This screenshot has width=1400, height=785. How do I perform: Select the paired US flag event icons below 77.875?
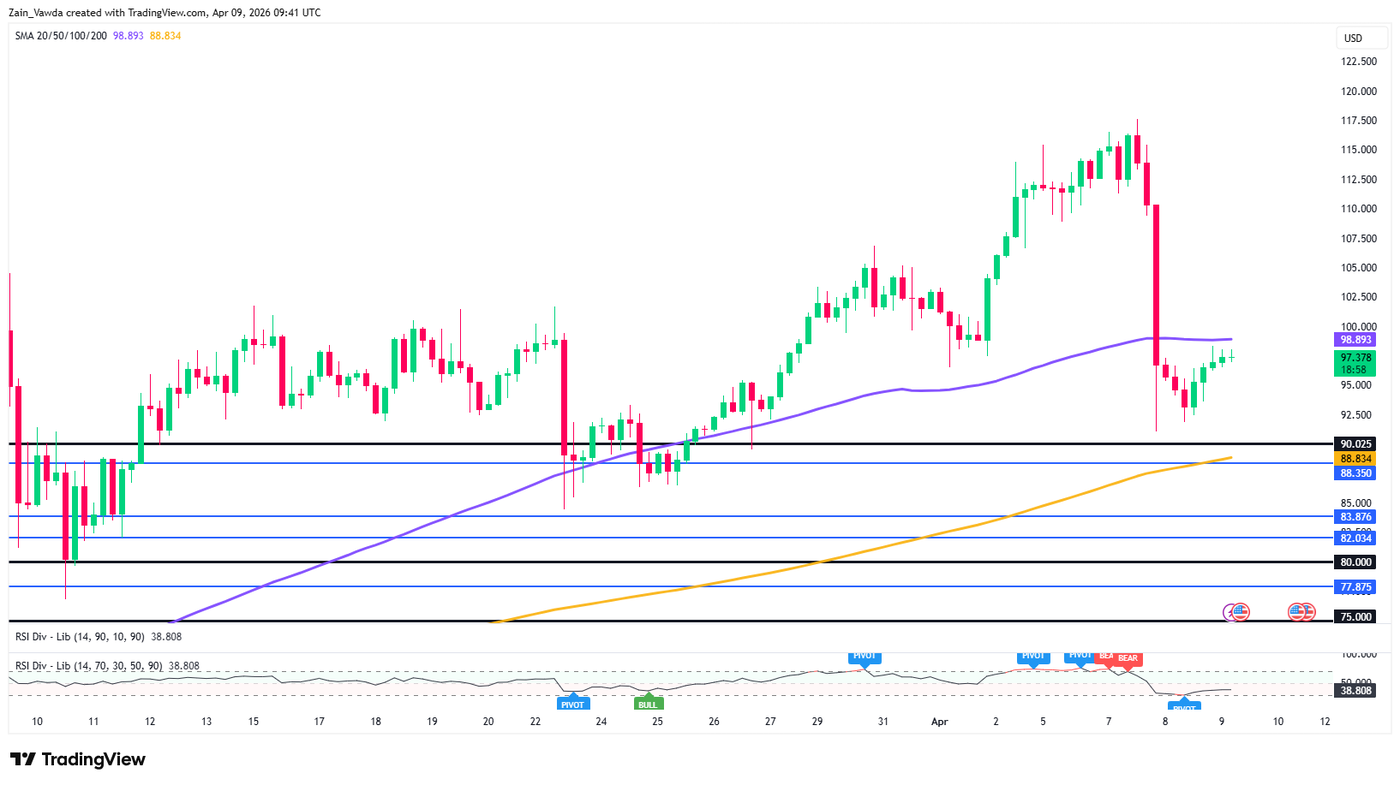click(x=1300, y=611)
